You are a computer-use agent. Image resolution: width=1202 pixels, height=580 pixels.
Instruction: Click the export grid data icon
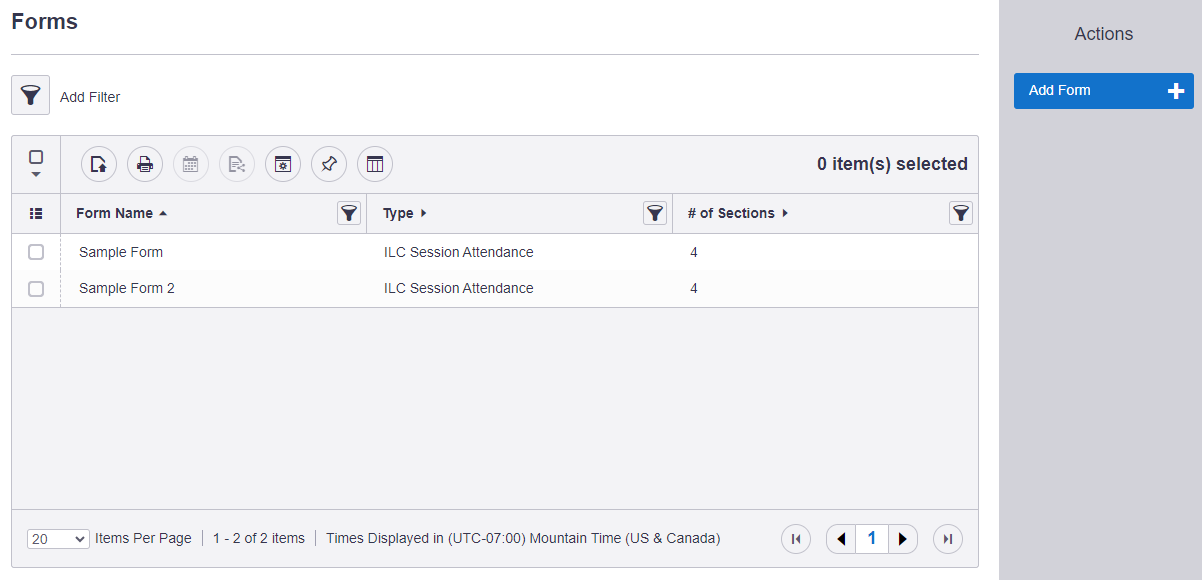pyautogui.click(x=99, y=164)
